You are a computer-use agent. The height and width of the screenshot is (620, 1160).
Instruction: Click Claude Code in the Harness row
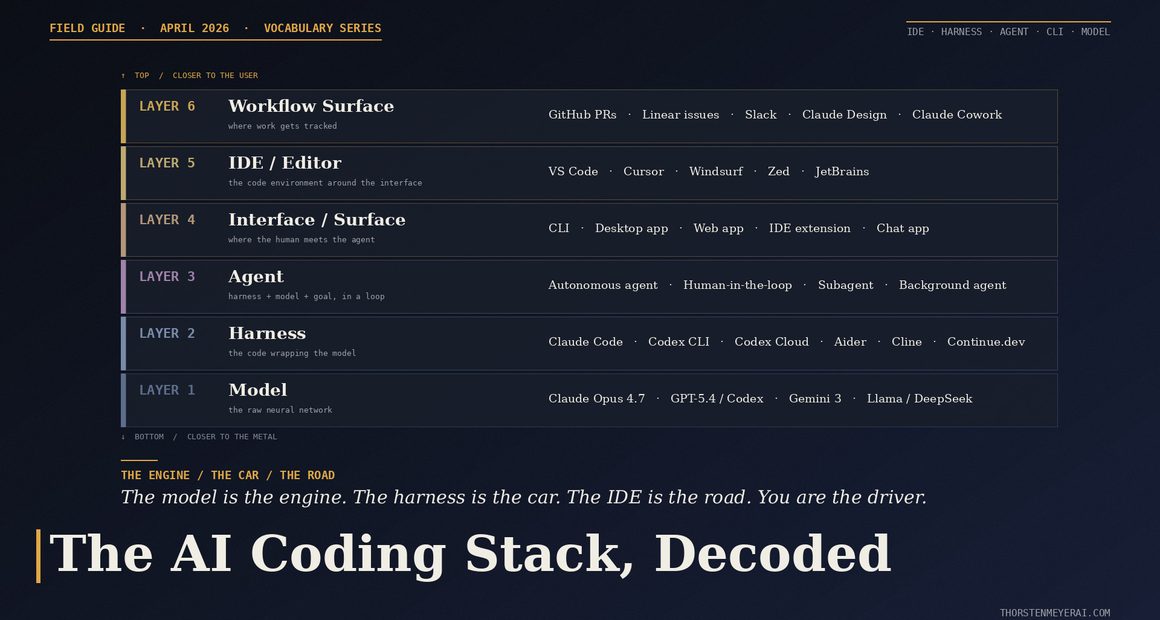[x=585, y=342]
